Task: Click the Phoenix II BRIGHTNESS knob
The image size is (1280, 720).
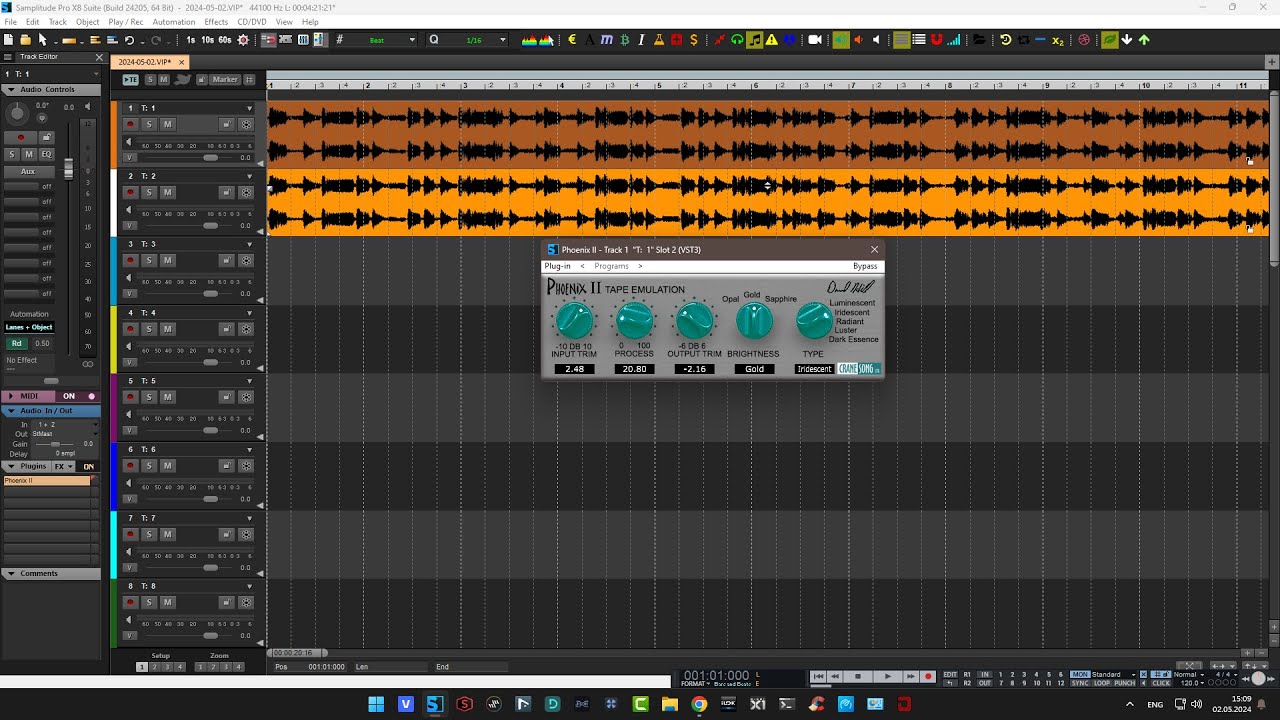Action: pyautogui.click(x=754, y=321)
